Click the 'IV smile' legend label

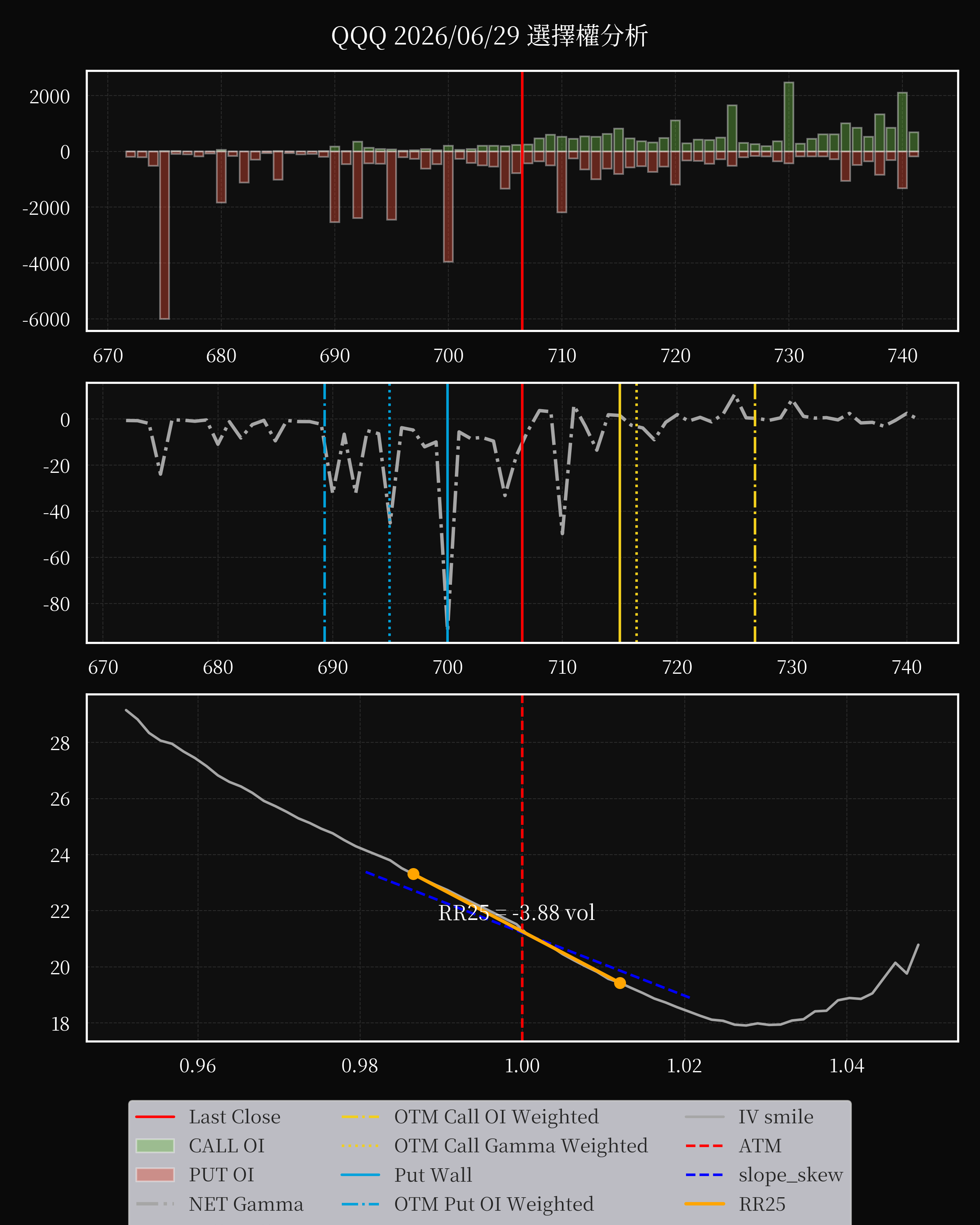(x=776, y=1116)
